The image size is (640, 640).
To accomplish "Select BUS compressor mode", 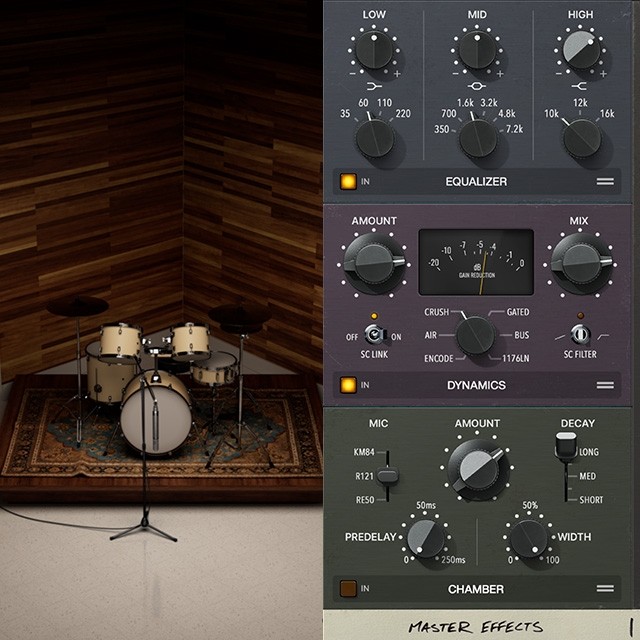I will [522, 335].
